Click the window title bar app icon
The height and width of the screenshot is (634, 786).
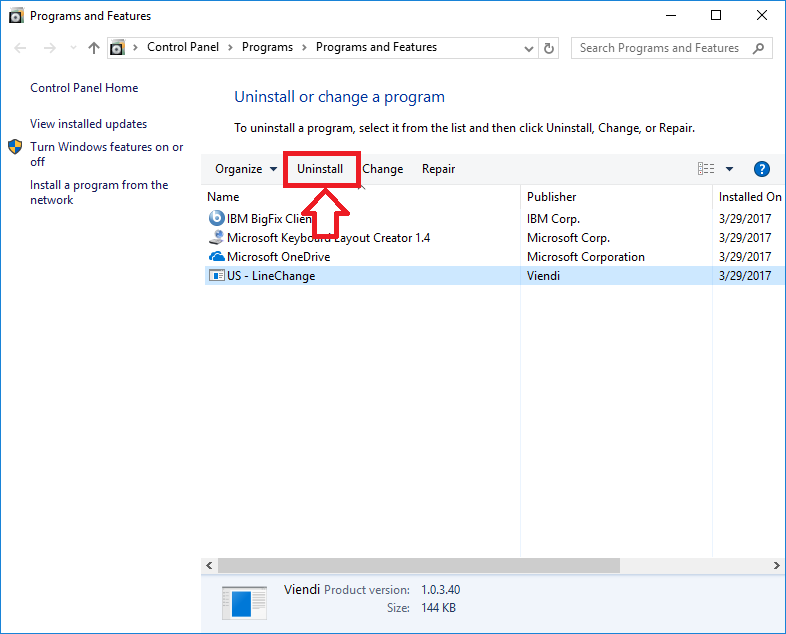click(16, 16)
